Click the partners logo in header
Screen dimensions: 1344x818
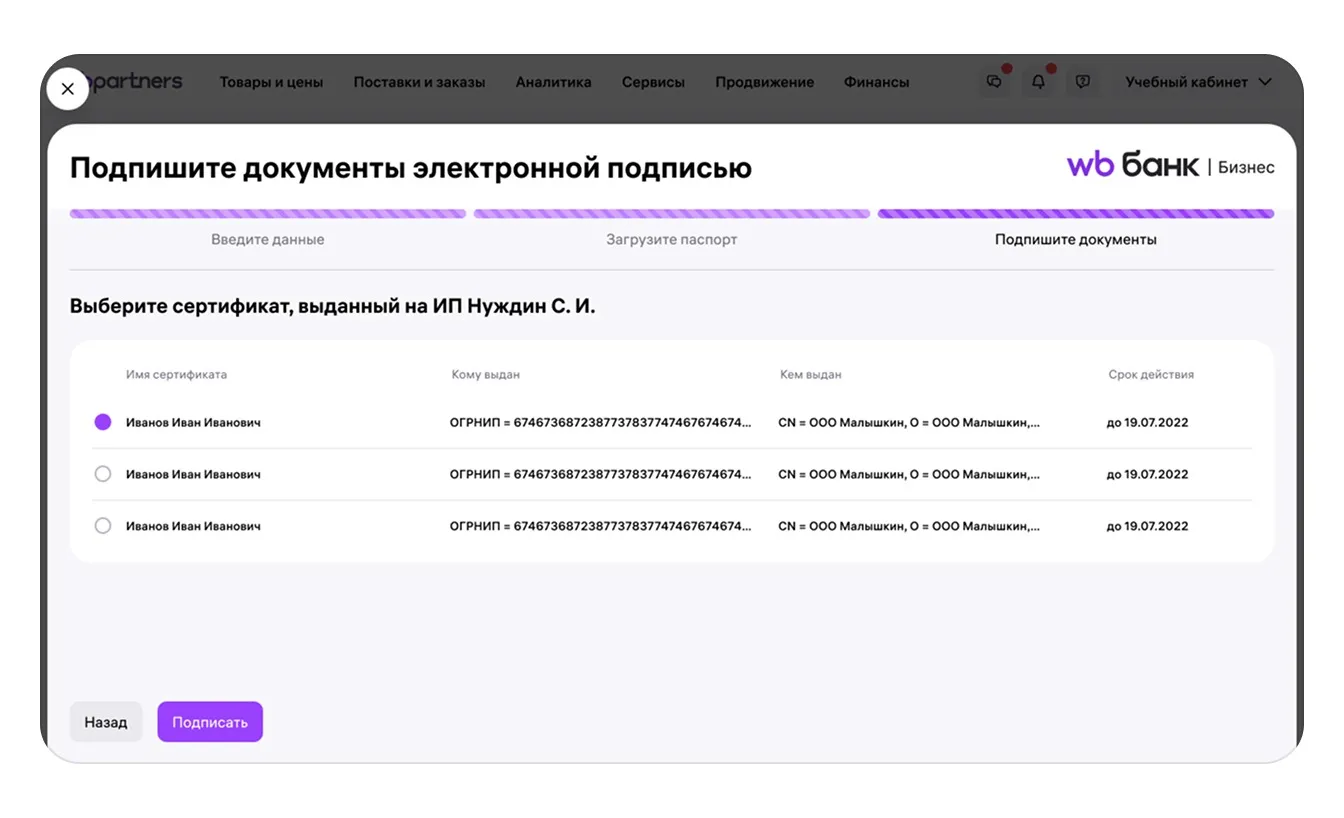pyautogui.click(x=136, y=82)
